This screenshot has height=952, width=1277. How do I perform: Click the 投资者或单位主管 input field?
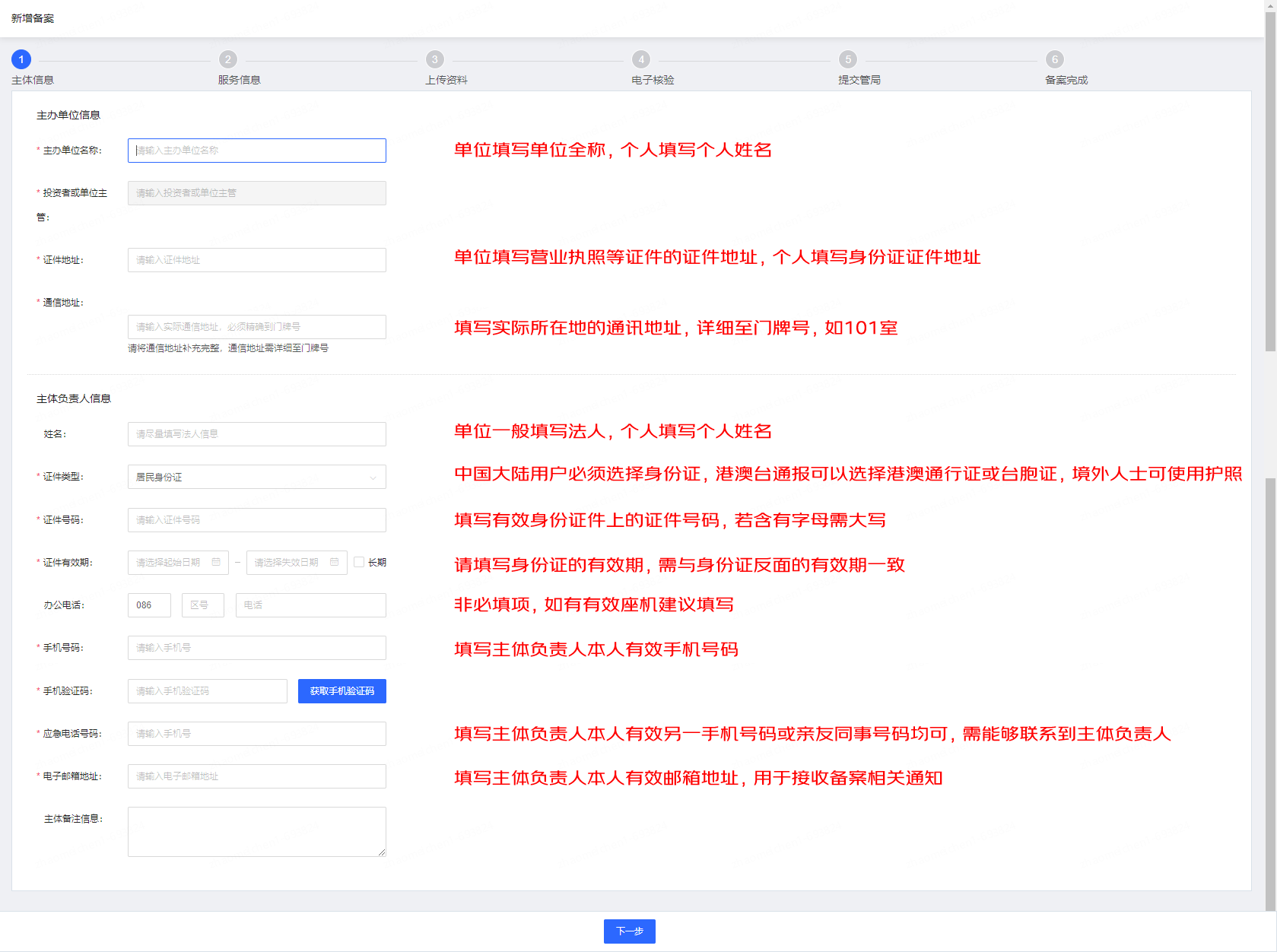(x=257, y=193)
